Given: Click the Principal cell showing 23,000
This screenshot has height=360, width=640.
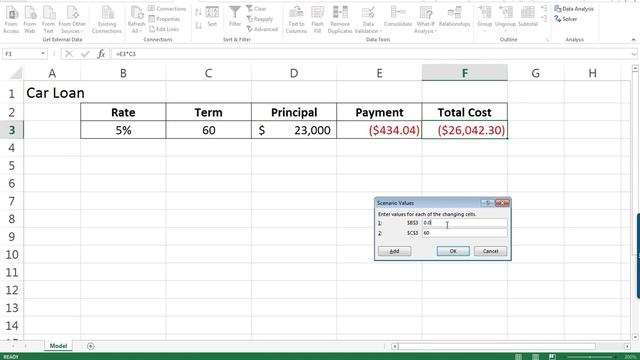Looking at the screenshot, I should click(x=294, y=130).
